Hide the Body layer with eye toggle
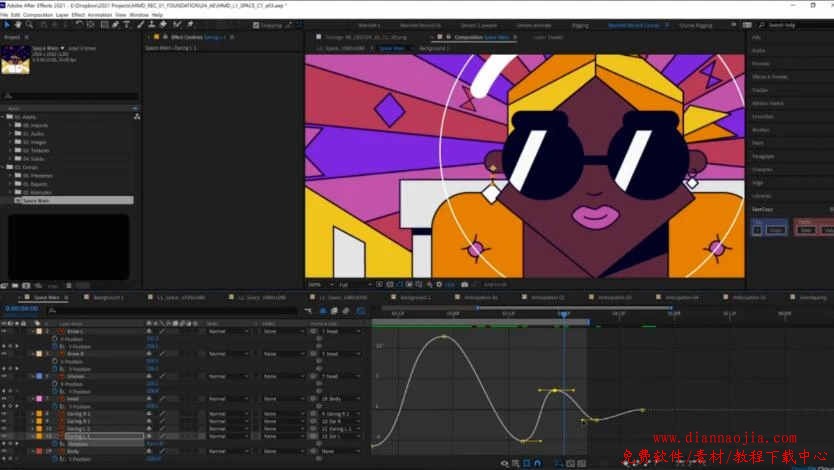 point(5,452)
